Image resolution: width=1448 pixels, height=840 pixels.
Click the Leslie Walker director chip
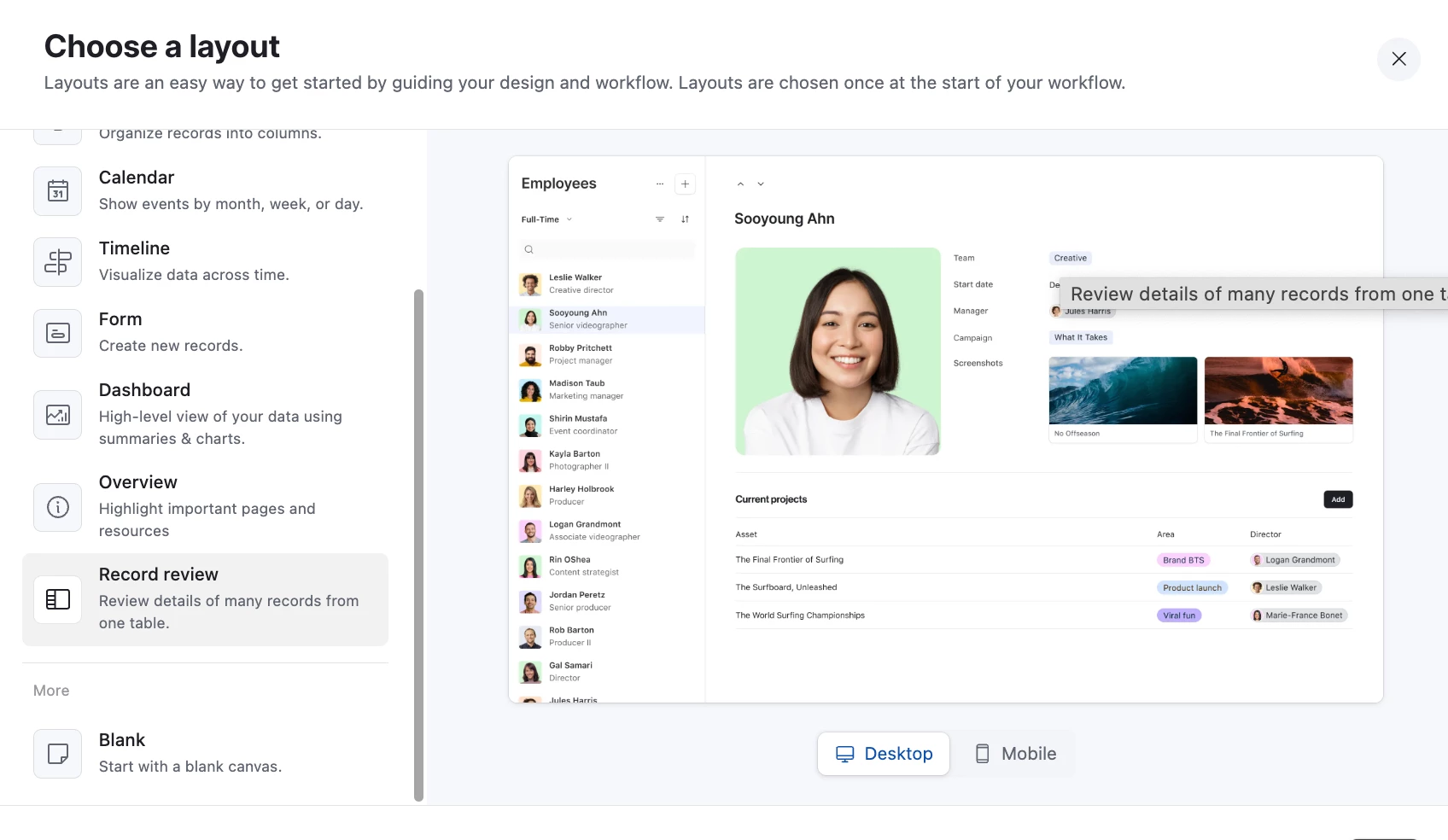[1286, 587]
